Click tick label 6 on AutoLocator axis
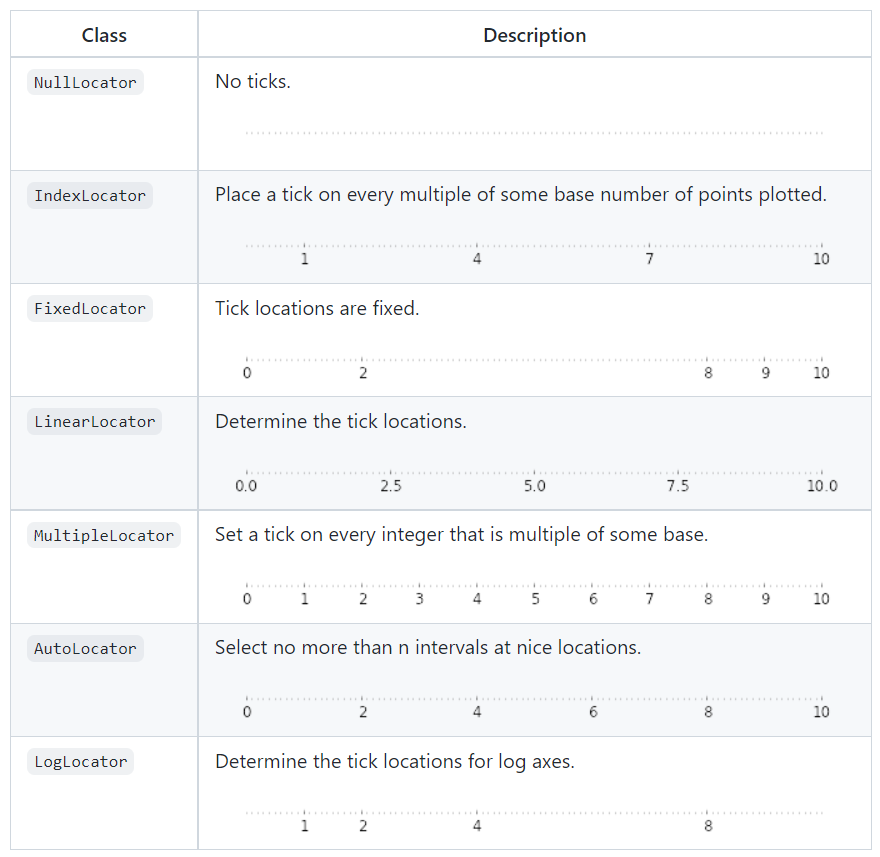This screenshot has width=880, height=857. 593,712
